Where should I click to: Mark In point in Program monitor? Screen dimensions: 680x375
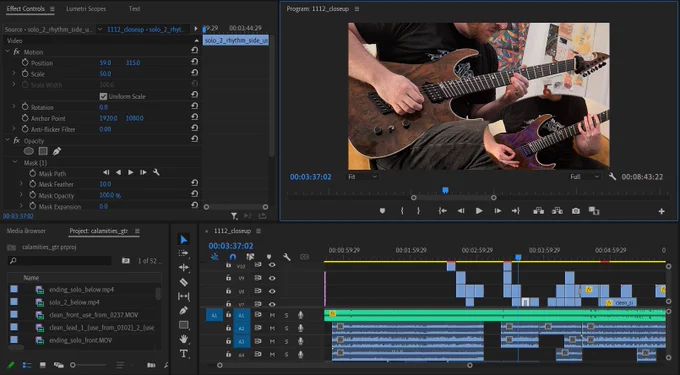402,211
